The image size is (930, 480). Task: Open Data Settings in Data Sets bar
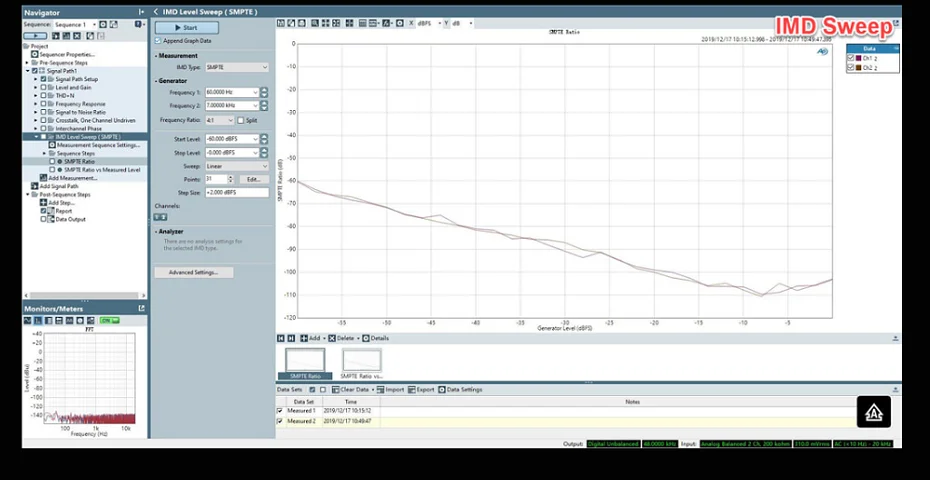pyautogui.click(x=443, y=389)
